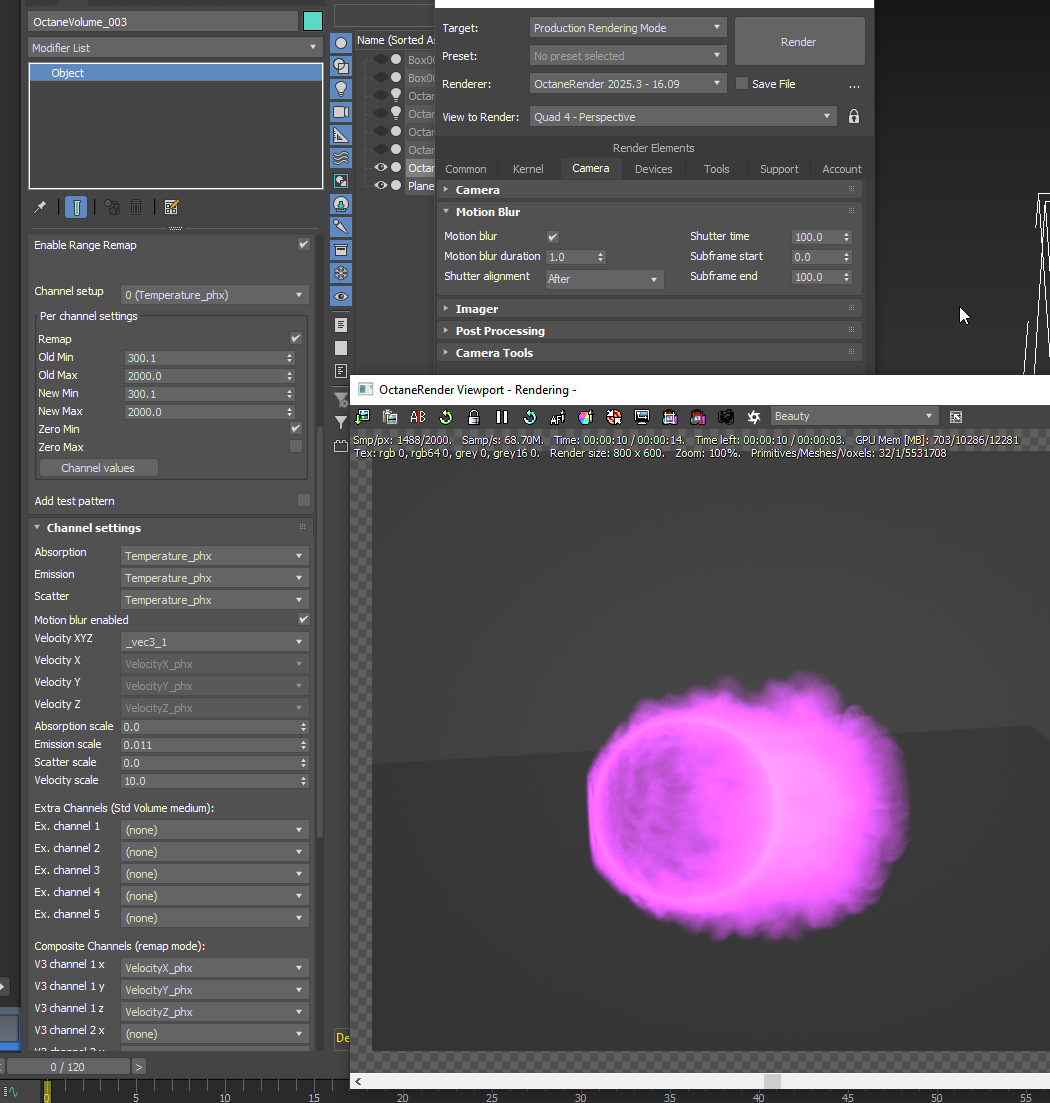The width and height of the screenshot is (1050, 1103).
Task: Toggle Display Hidden Objects eye icon in sidebar
Action: [x=341, y=296]
